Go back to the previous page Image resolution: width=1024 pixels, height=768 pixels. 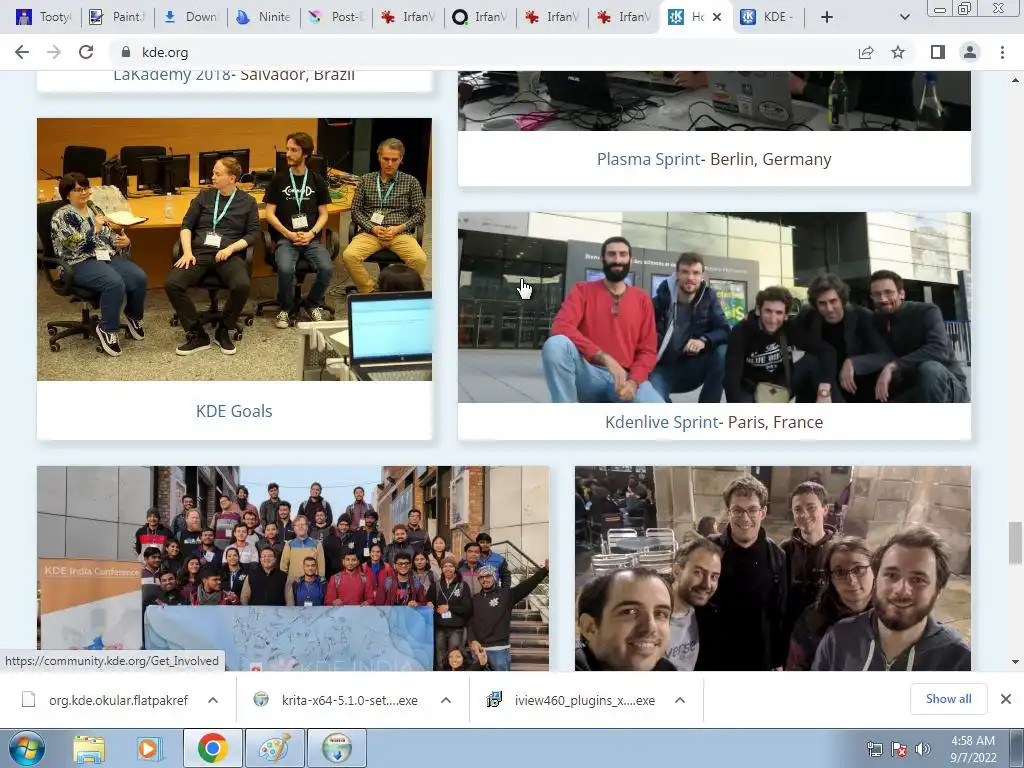coord(22,52)
